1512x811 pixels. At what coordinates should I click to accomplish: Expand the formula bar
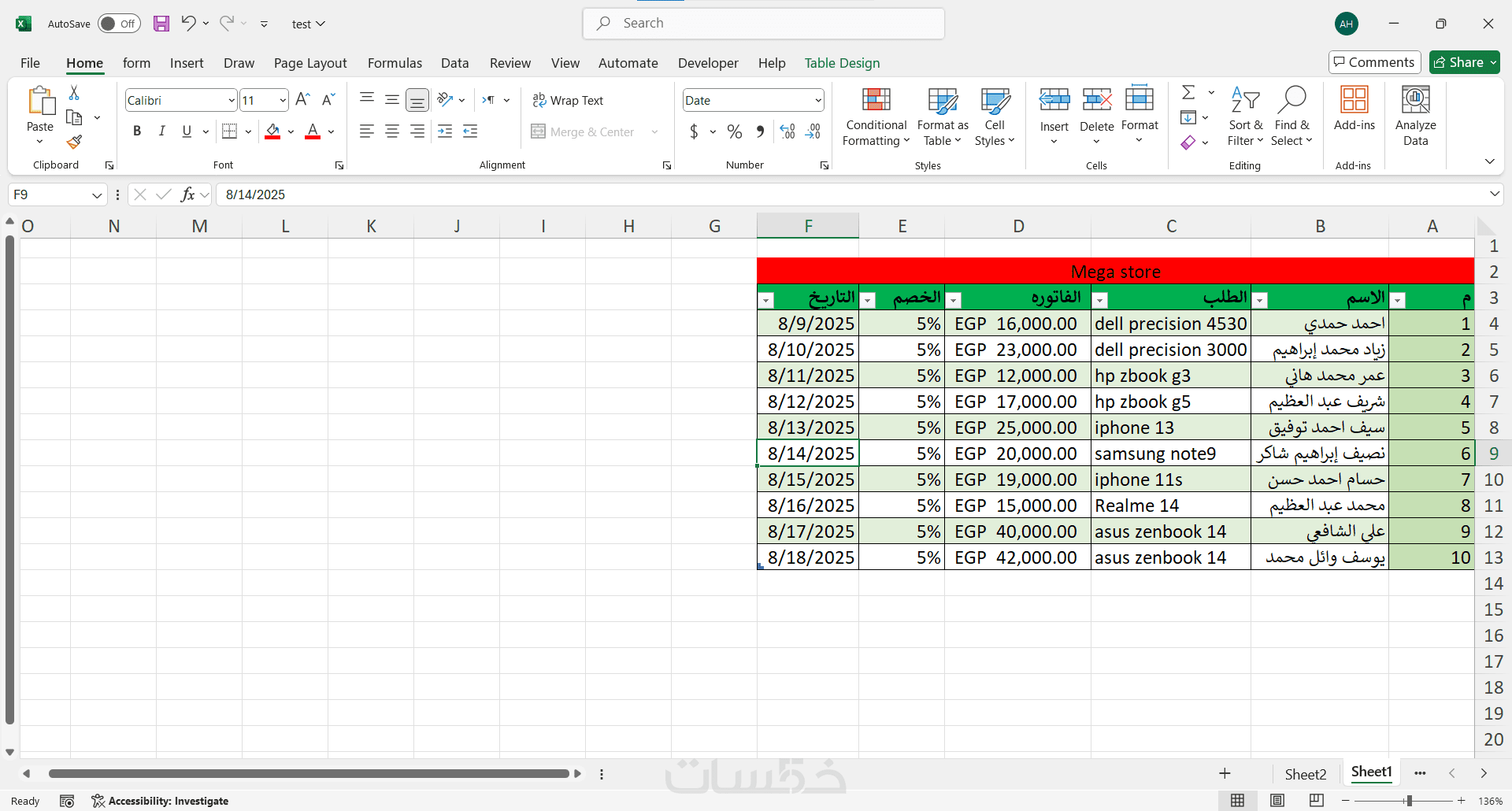(1494, 194)
